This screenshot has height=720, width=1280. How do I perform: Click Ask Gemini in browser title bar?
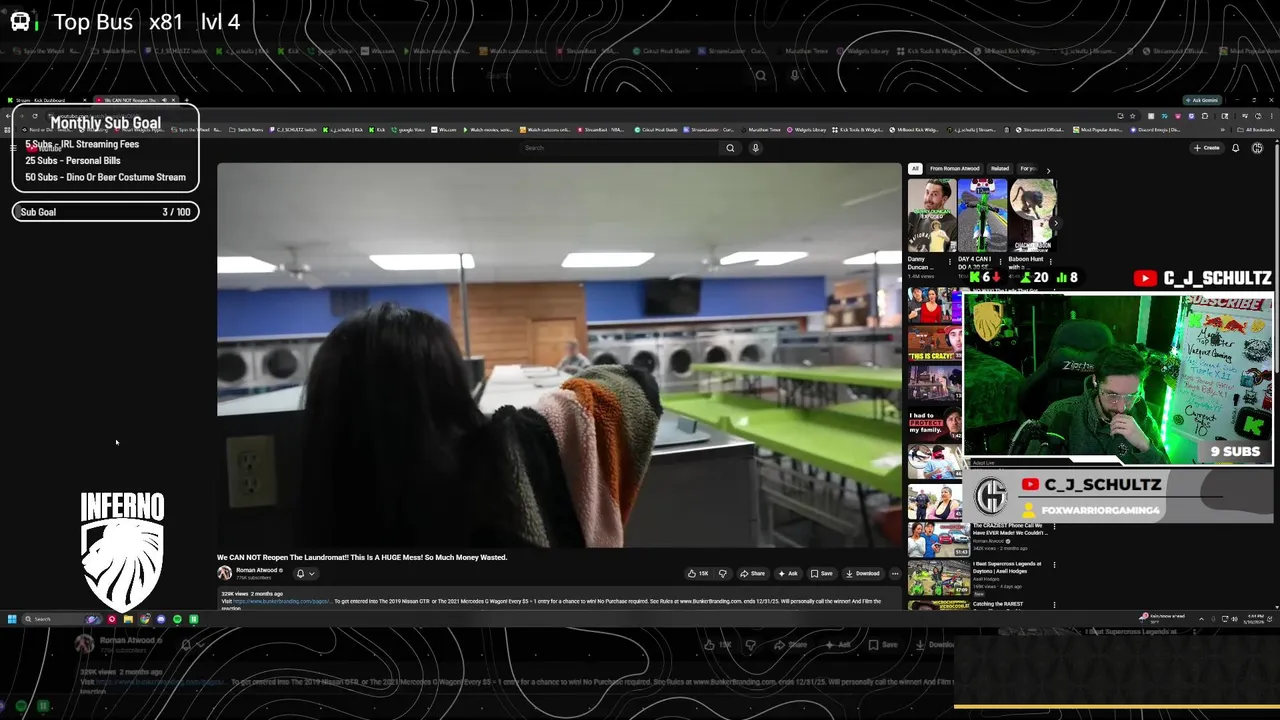pyautogui.click(x=1201, y=100)
